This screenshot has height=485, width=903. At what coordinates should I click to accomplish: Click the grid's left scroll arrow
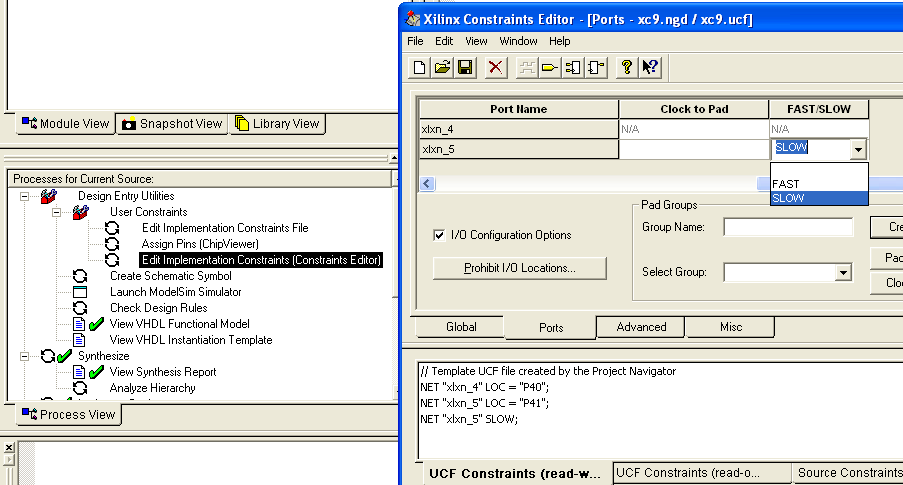pyautogui.click(x=427, y=184)
